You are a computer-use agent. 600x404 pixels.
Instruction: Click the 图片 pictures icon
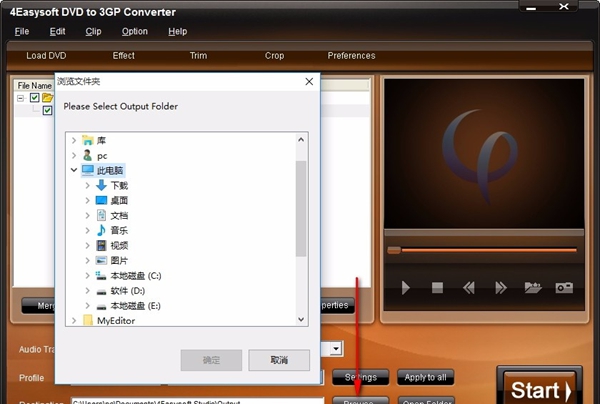101,260
